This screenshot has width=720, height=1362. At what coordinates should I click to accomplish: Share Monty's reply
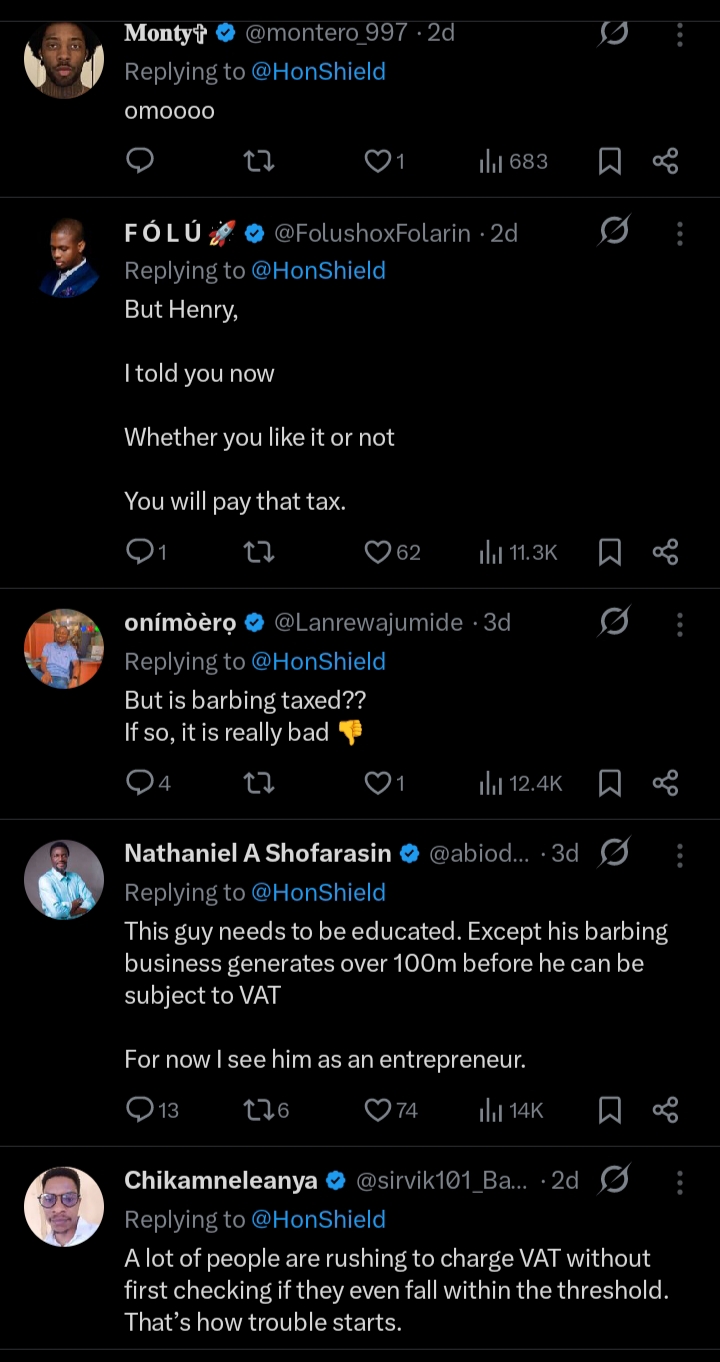(x=665, y=162)
